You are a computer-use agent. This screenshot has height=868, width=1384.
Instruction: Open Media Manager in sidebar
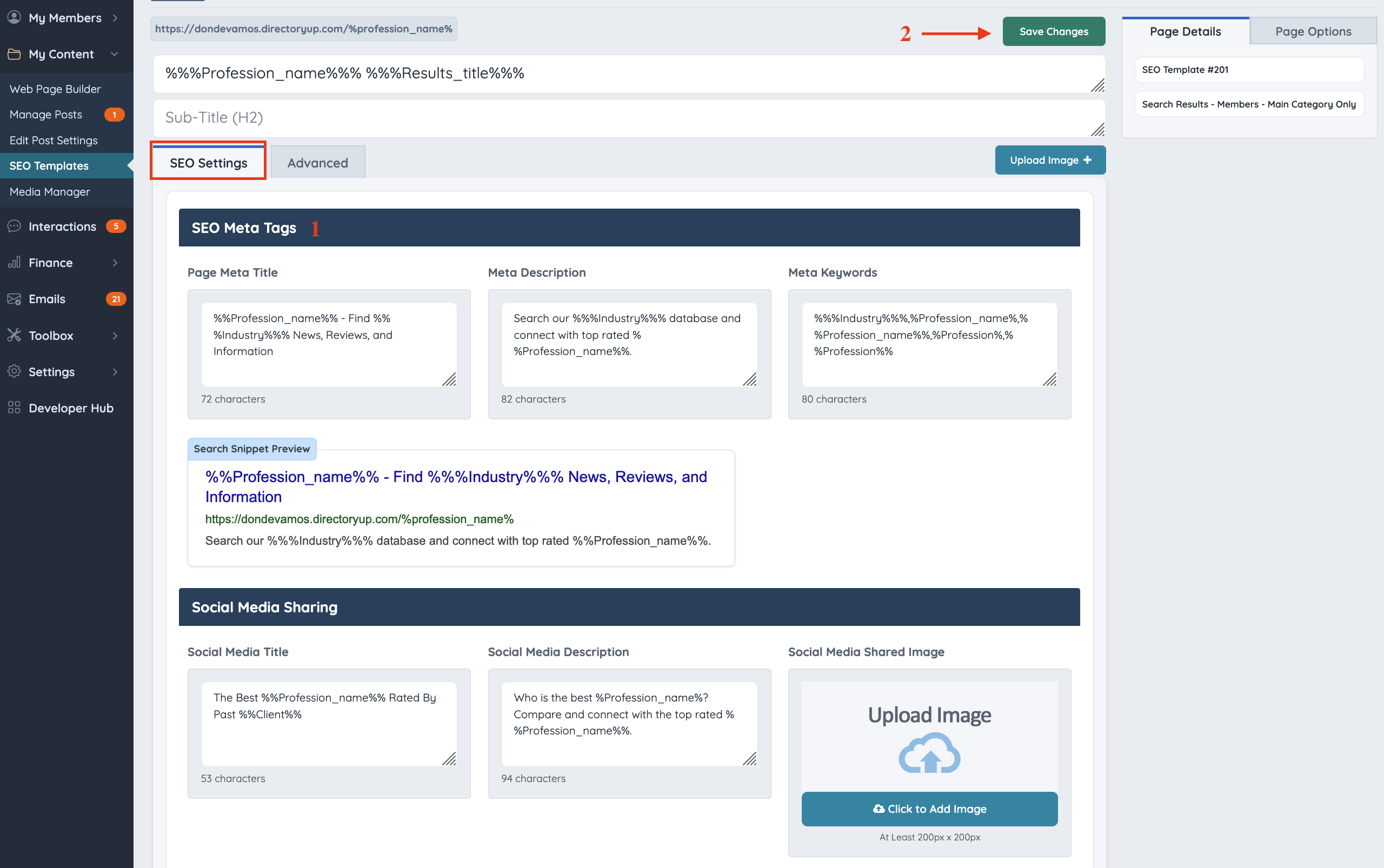(x=50, y=192)
